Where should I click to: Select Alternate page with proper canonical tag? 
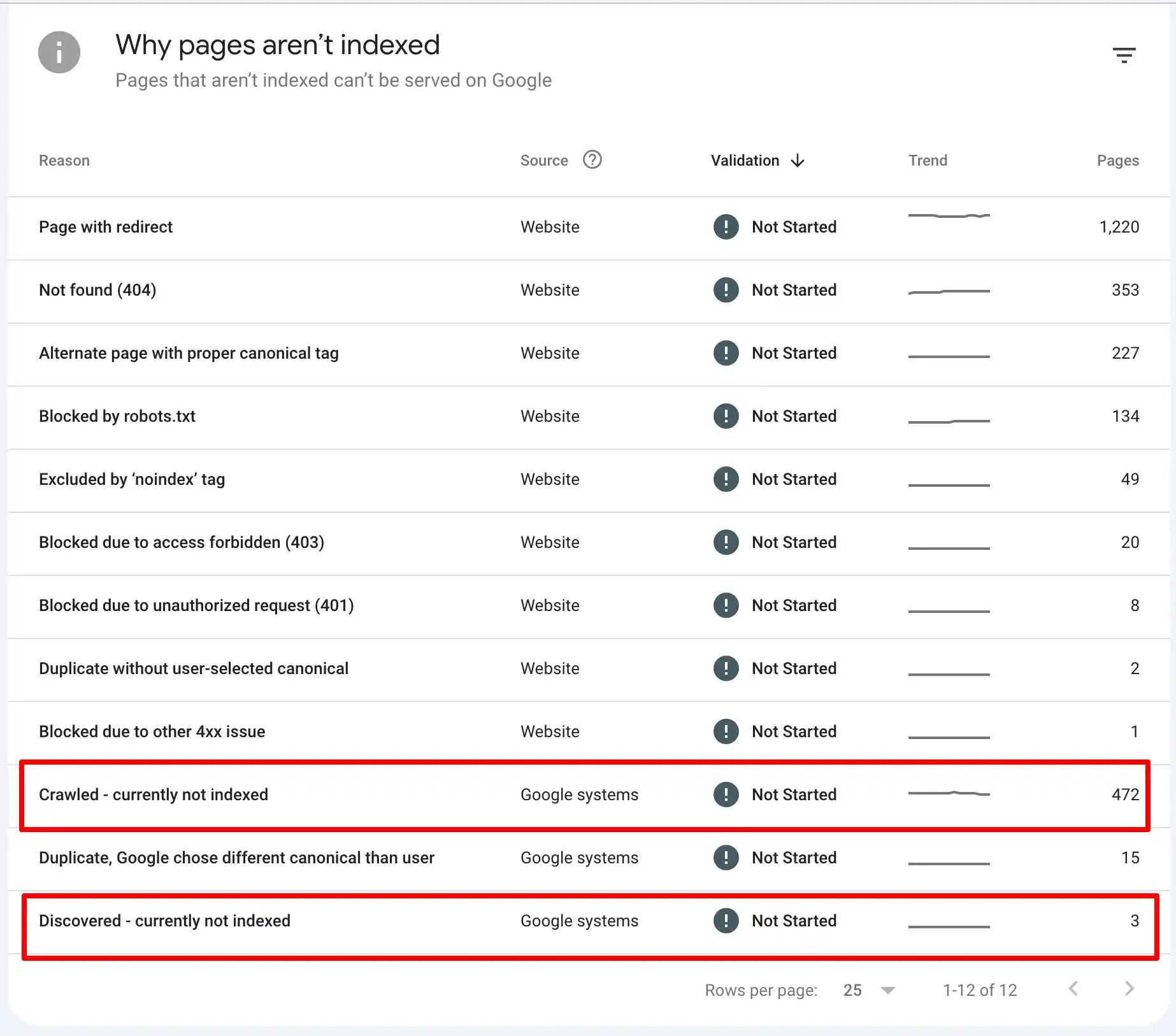pyautogui.click(x=189, y=353)
